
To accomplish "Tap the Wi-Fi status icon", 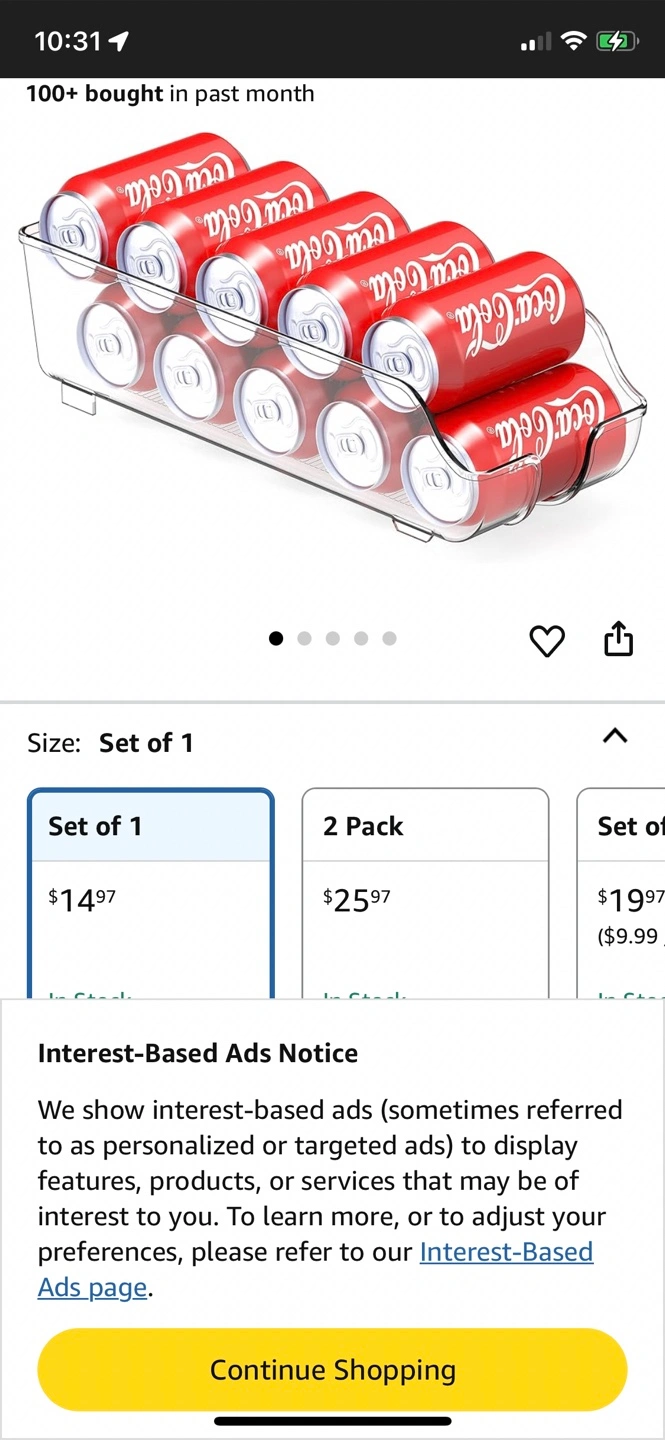I will coord(573,41).
